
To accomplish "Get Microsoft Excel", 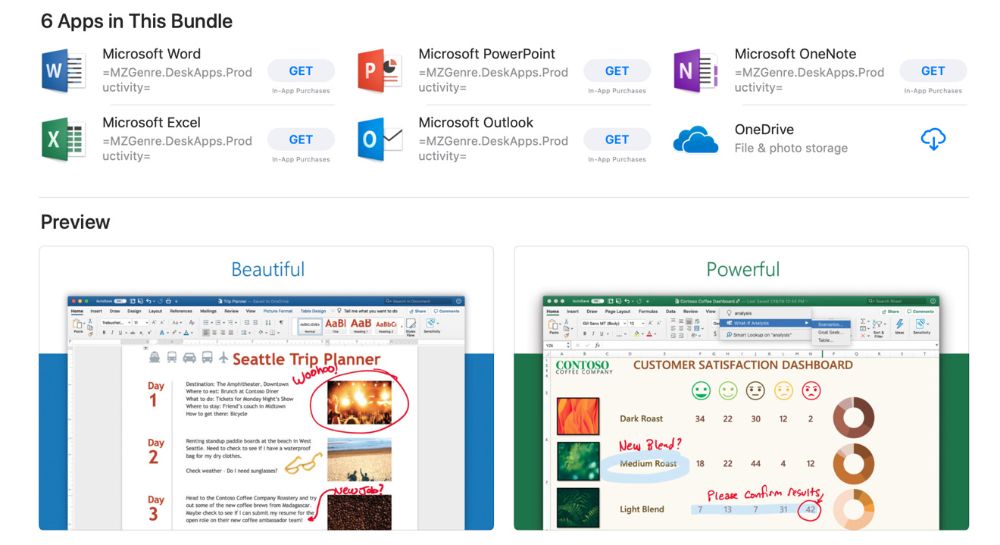I will tap(301, 139).
